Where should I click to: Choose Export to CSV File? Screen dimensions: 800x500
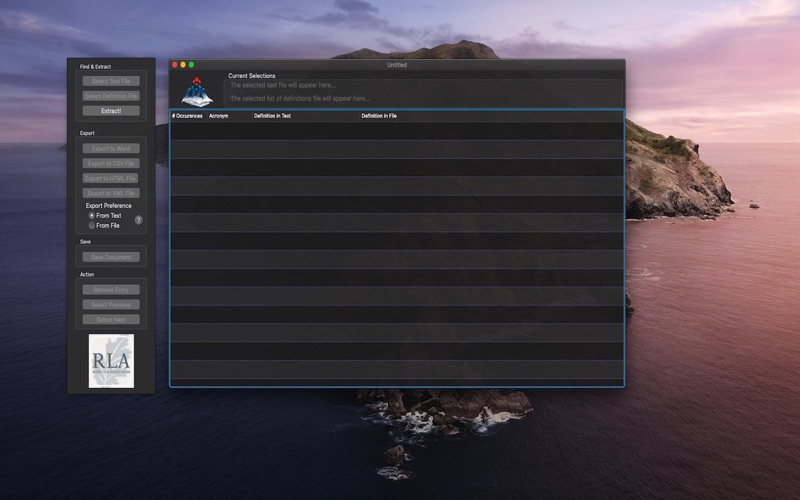point(111,163)
